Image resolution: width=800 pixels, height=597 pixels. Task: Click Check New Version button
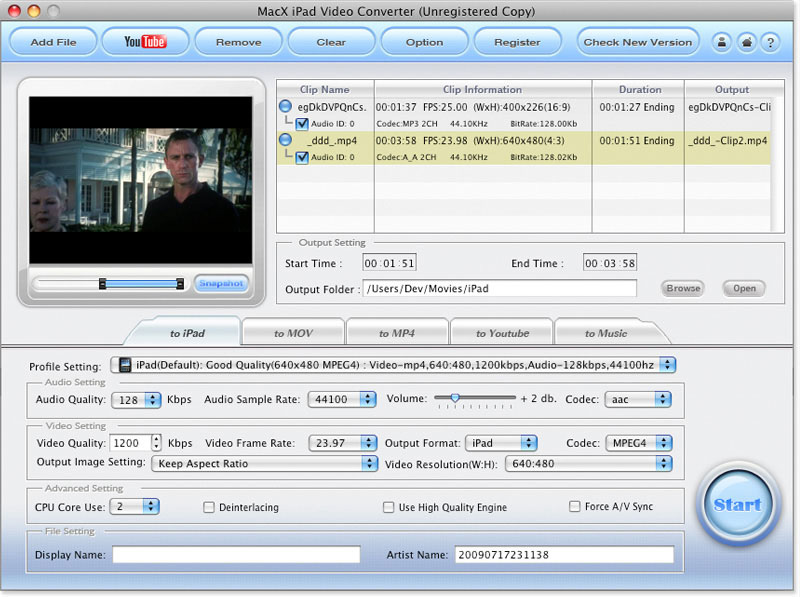point(638,42)
